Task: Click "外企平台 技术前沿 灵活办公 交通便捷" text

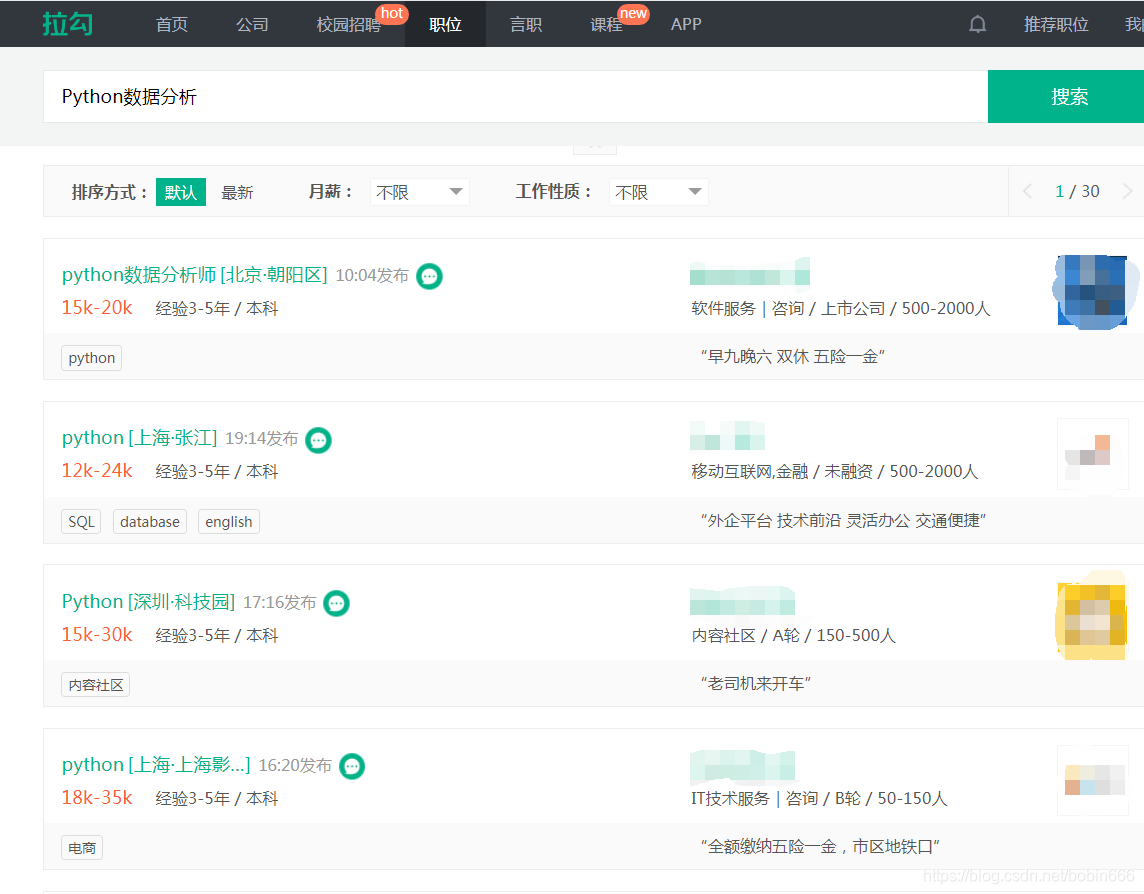Action: (x=843, y=520)
